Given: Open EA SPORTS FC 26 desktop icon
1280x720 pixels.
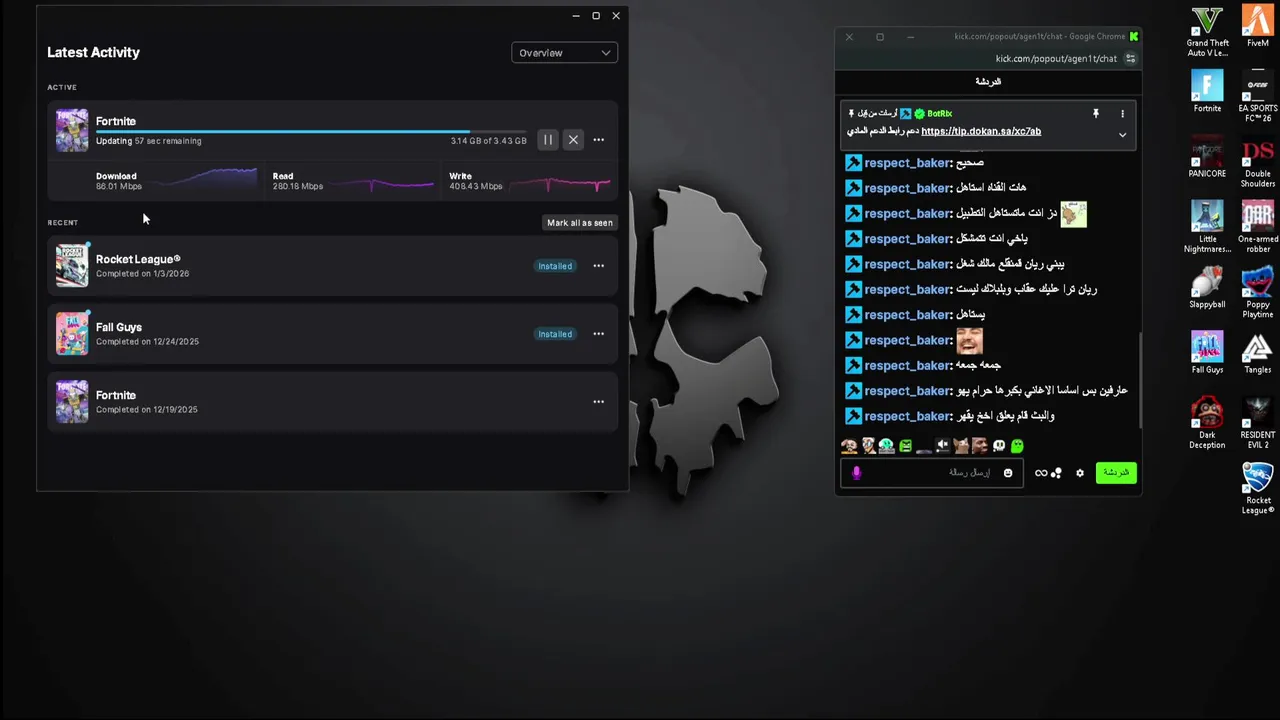Looking at the screenshot, I should point(1257,97).
